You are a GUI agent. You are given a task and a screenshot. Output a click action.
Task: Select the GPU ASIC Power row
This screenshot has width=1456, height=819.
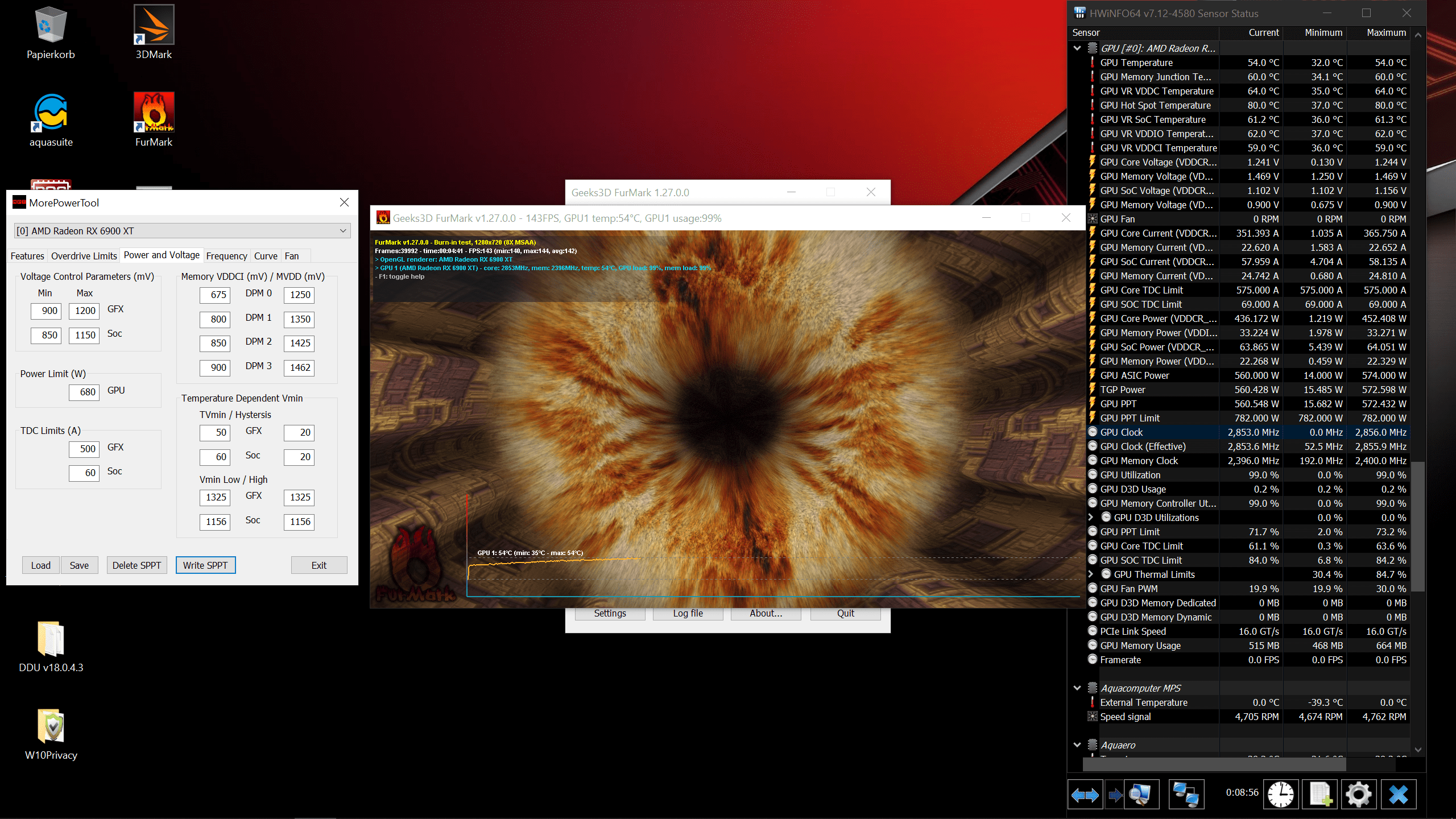click(1248, 375)
